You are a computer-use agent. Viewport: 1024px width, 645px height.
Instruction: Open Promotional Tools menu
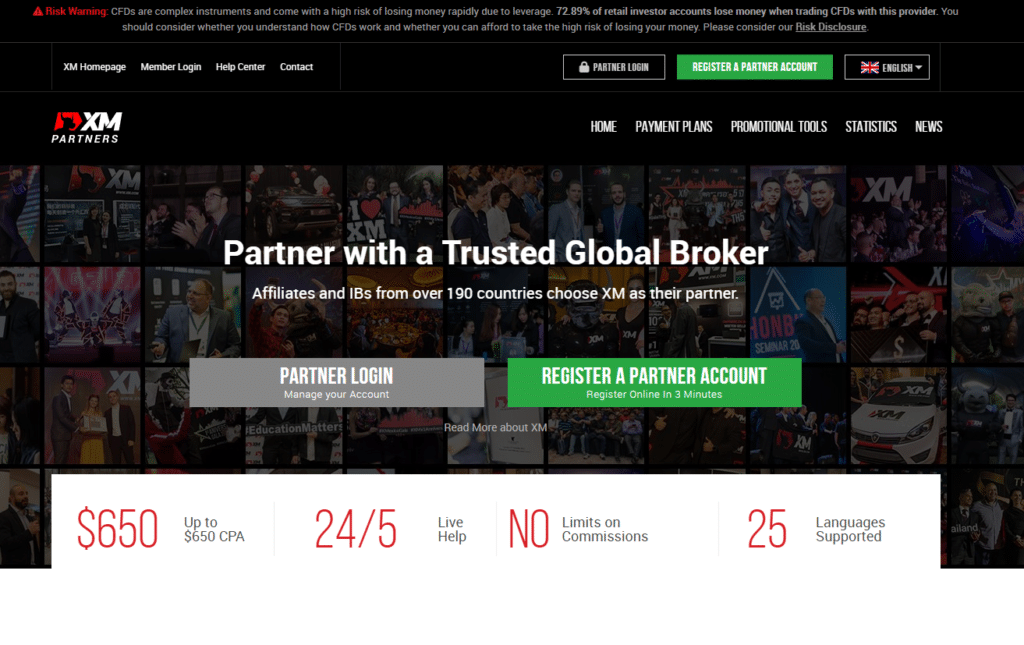pyautogui.click(x=778, y=127)
